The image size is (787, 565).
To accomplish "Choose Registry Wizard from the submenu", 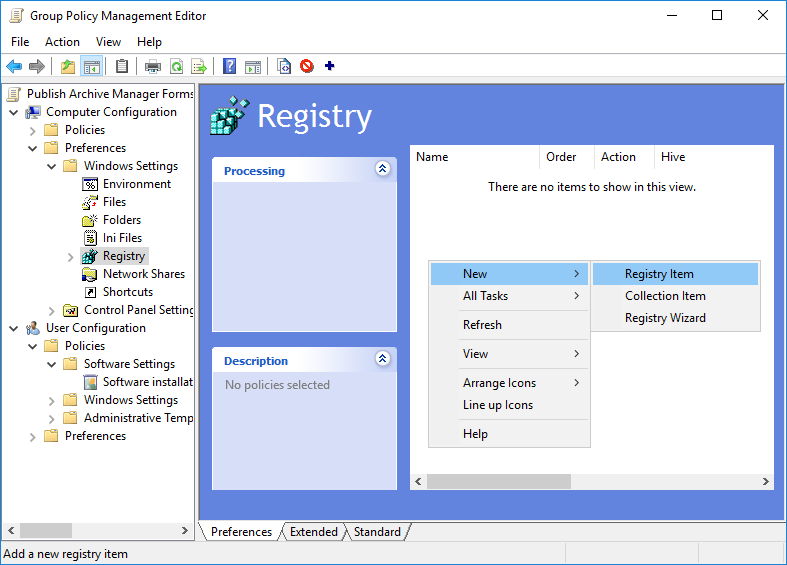I will pyautogui.click(x=675, y=318).
